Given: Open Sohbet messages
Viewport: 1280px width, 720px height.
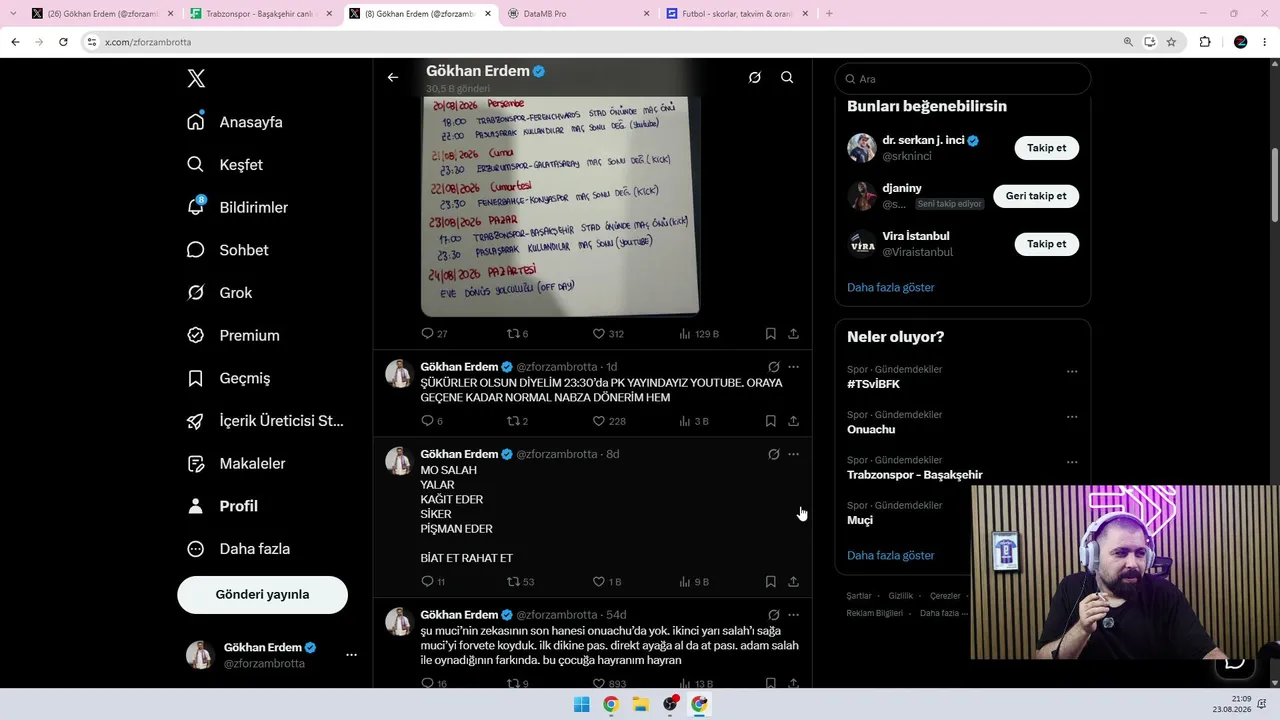Looking at the screenshot, I should 227,250.
